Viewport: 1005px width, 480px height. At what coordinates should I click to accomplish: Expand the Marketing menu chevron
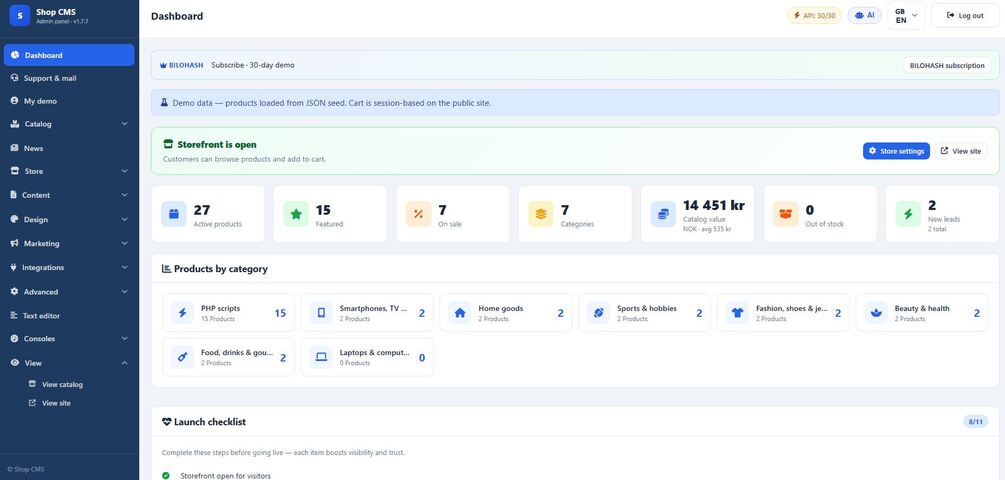[124, 244]
